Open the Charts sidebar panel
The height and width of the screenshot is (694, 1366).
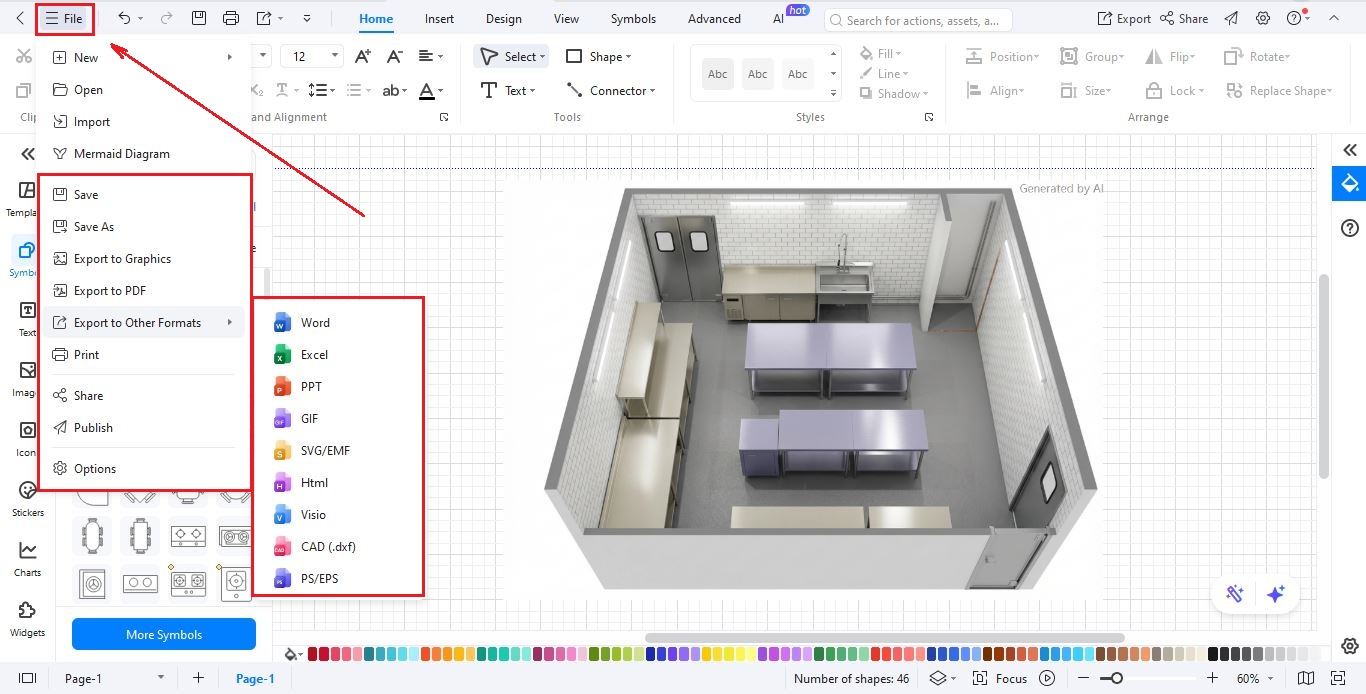(x=28, y=559)
